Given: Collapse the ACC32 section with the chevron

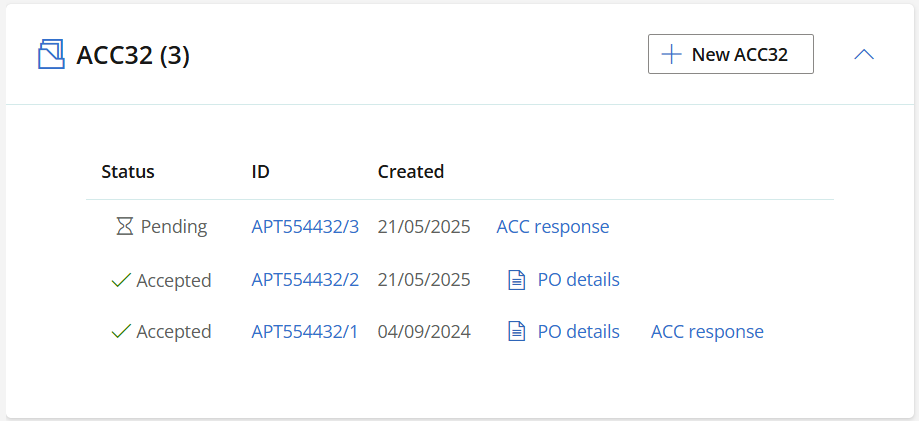Looking at the screenshot, I should coord(864,55).
